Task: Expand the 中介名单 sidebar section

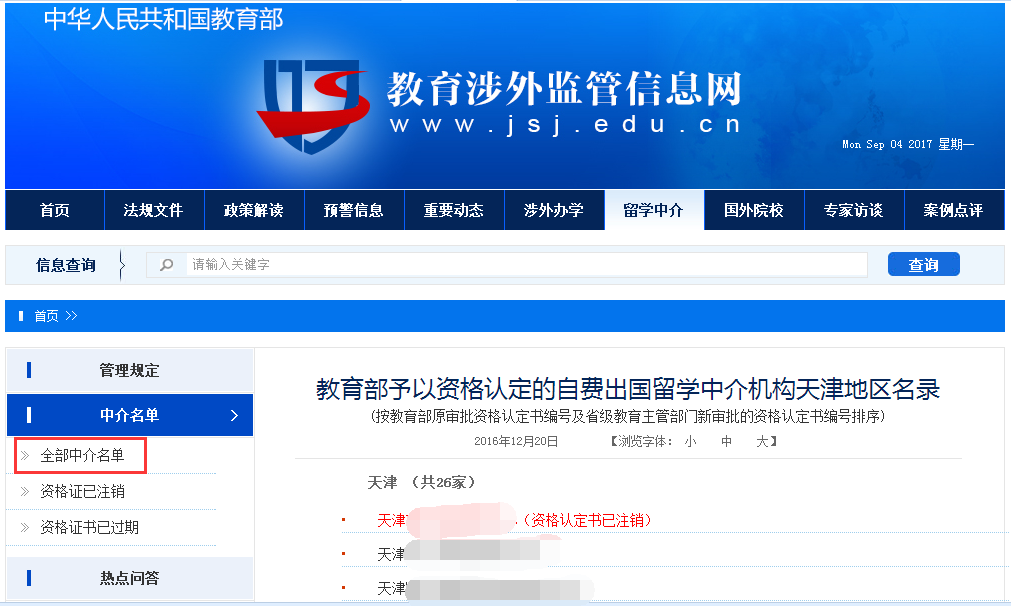Action: coord(129,415)
